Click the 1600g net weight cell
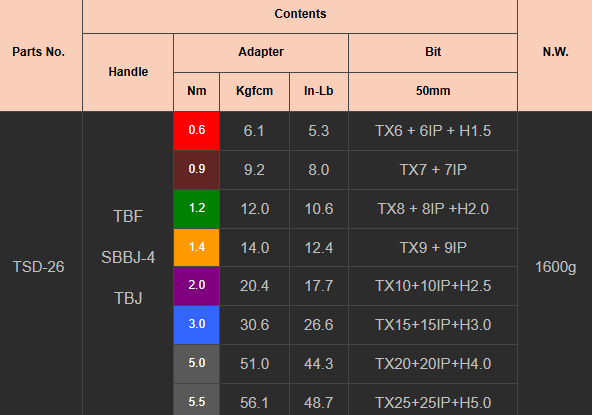This screenshot has width=592, height=415. point(555,267)
